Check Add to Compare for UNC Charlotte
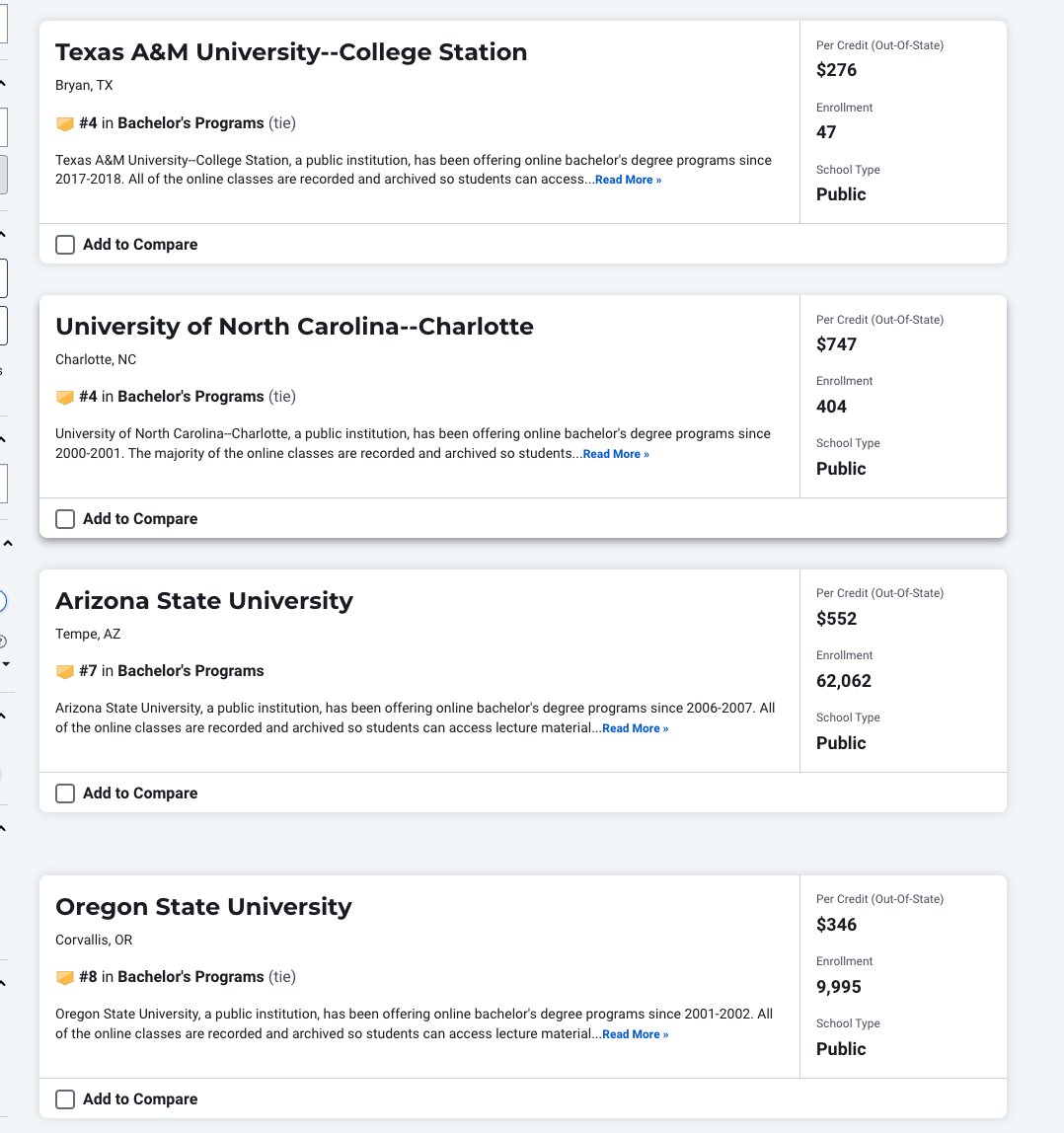Viewport: 1064px width, 1133px height. tap(65, 519)
